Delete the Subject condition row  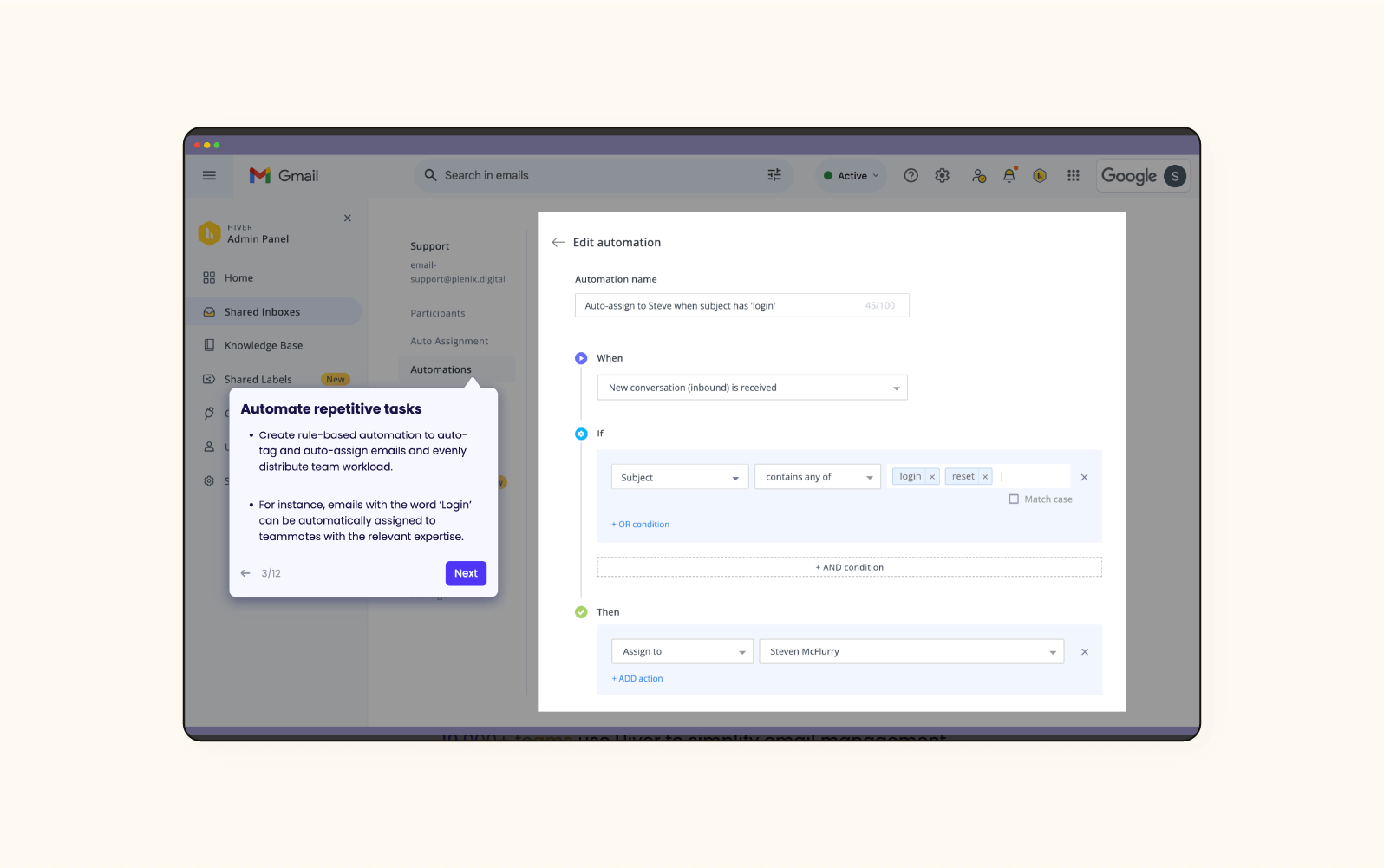[x=1084, y=478]
